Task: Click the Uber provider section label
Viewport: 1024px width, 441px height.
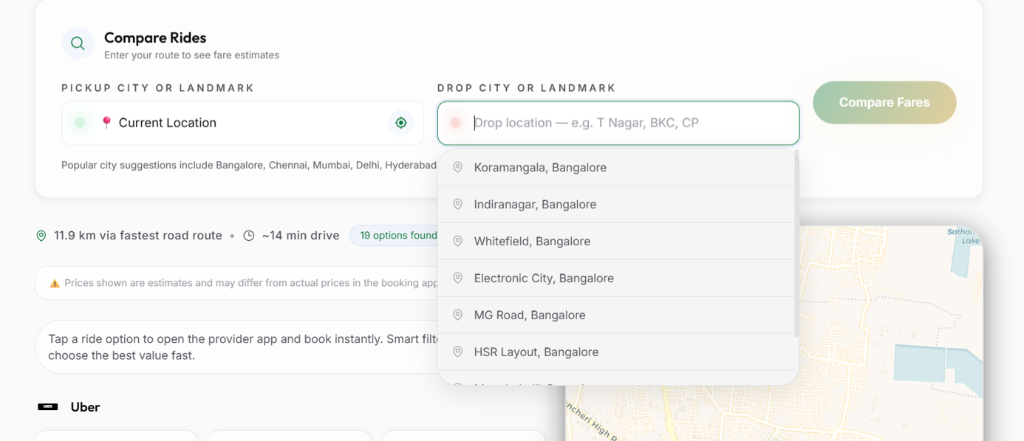Action: tap(85, 407)
